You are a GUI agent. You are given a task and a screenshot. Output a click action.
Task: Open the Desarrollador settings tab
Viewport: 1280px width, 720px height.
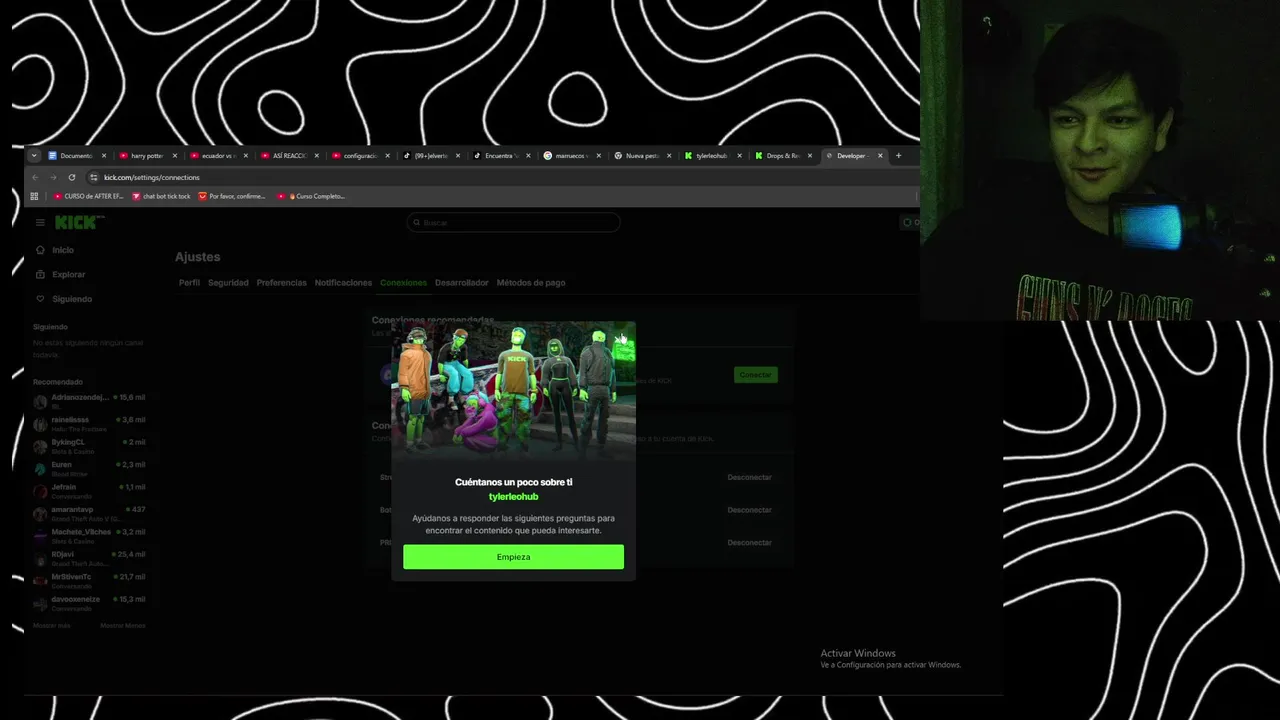[x=461, y=283]
